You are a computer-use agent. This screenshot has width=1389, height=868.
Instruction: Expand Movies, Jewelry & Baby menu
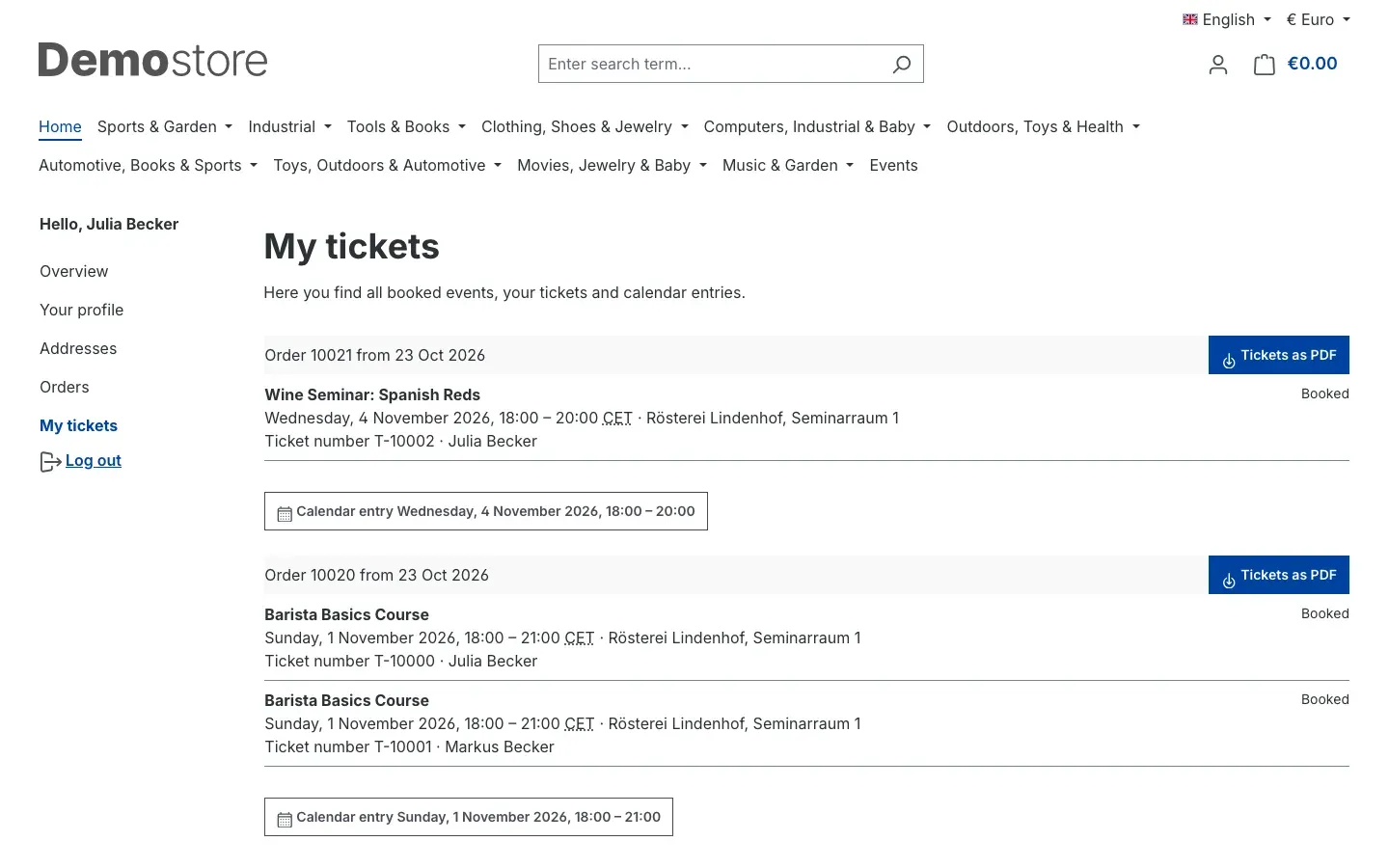pos(612,165)
